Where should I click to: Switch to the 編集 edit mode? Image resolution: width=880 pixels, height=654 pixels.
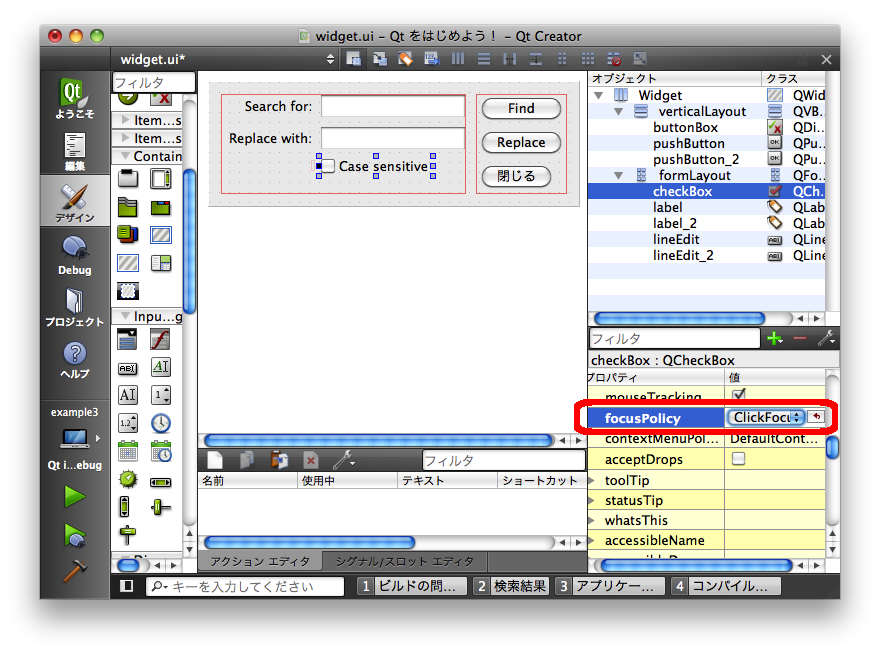point(75,150)
